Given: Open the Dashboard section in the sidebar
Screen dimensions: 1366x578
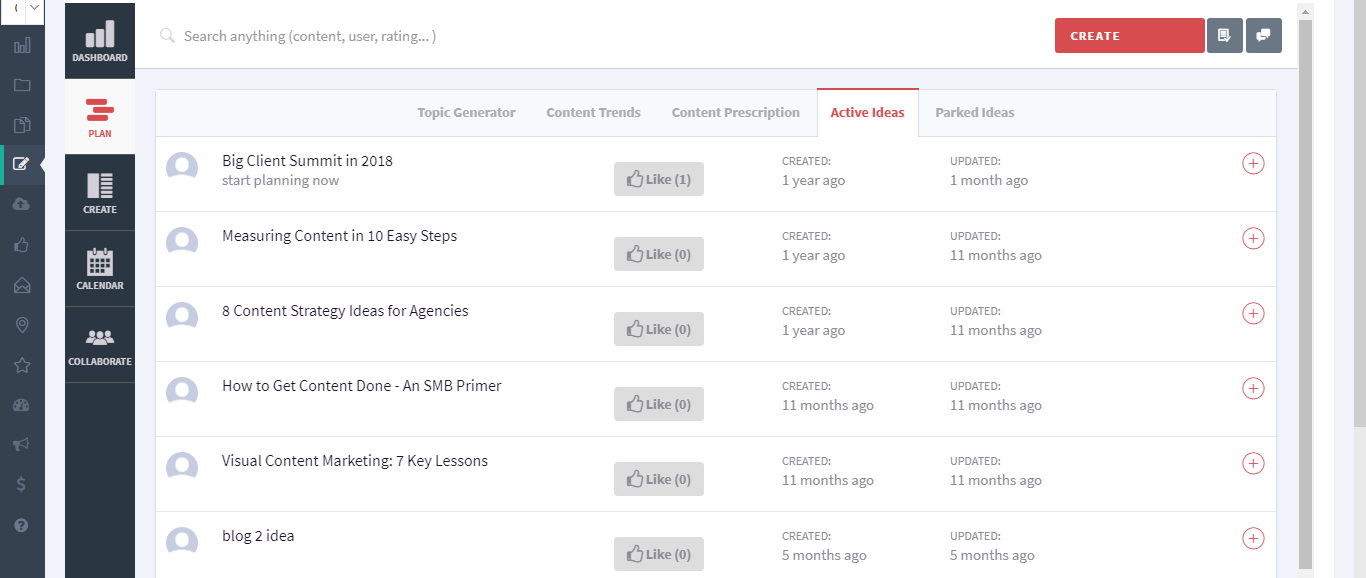Looking at the screenshot, I should point(99,41).
